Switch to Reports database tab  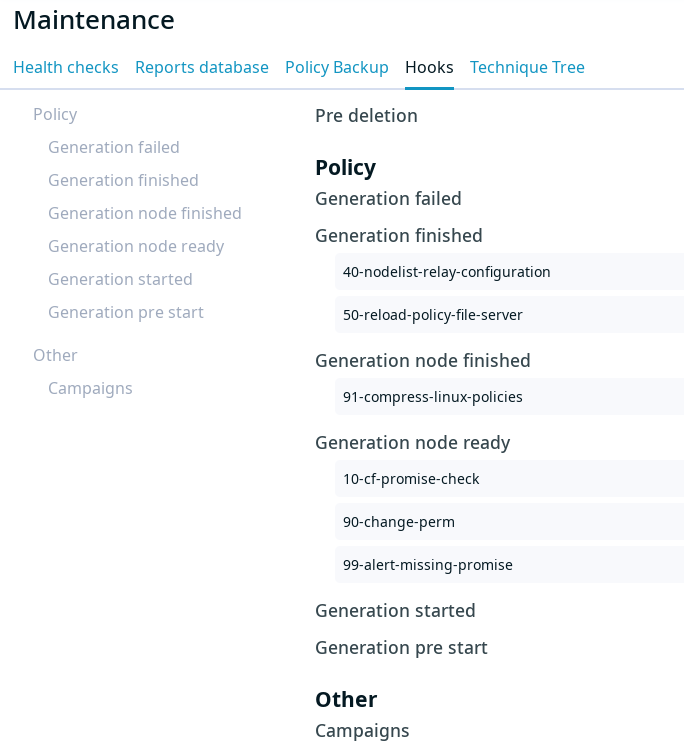(x=202, y=67)
